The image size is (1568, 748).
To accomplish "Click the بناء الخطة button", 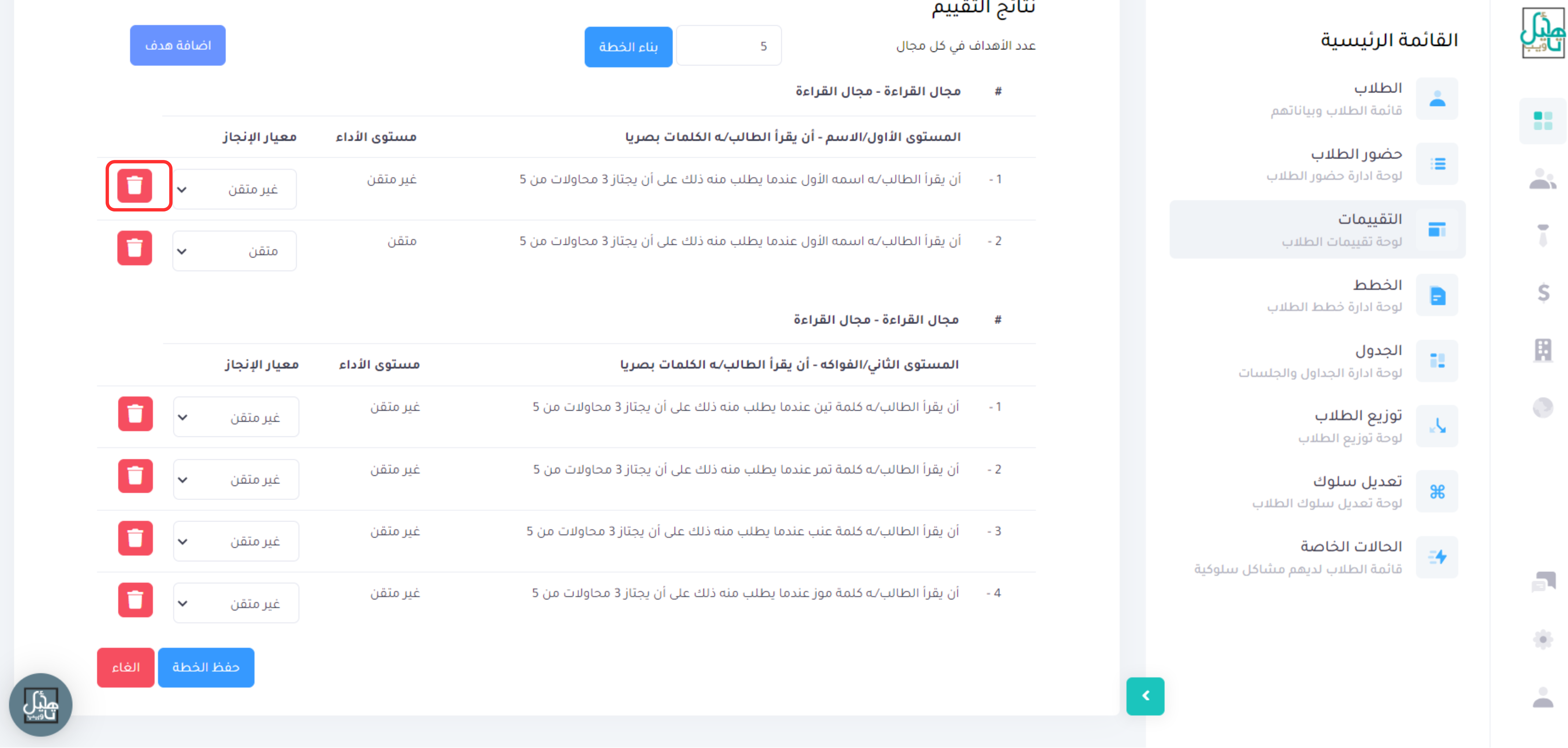I will 628,47.
